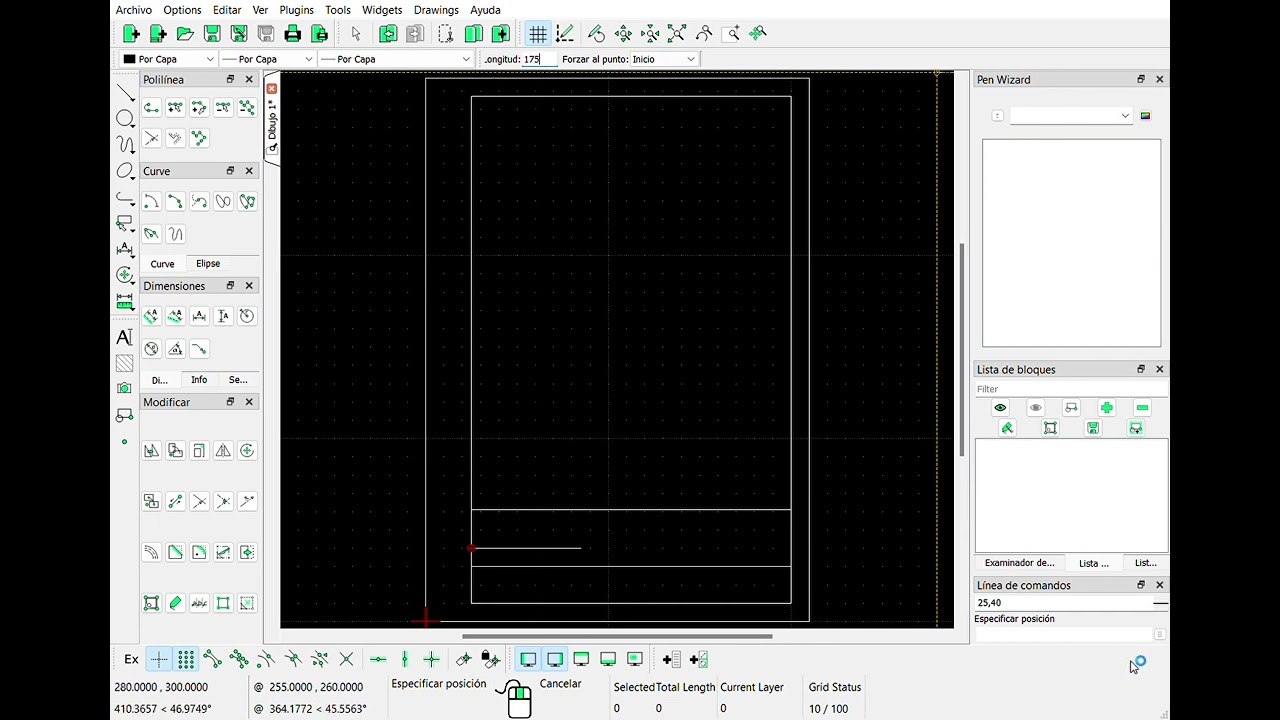The height and width of the screenshot is (720, 1280).
Task: Click the Add block plus icon
Action: click(1107, 408)
